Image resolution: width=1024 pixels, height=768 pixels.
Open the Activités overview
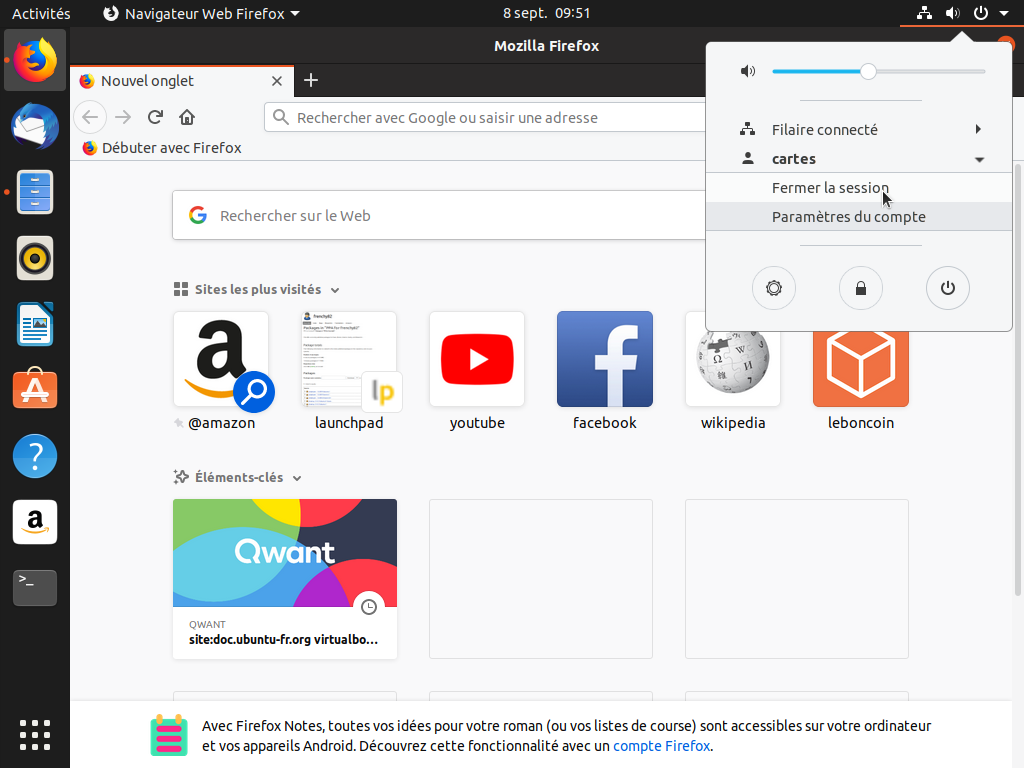40,13
